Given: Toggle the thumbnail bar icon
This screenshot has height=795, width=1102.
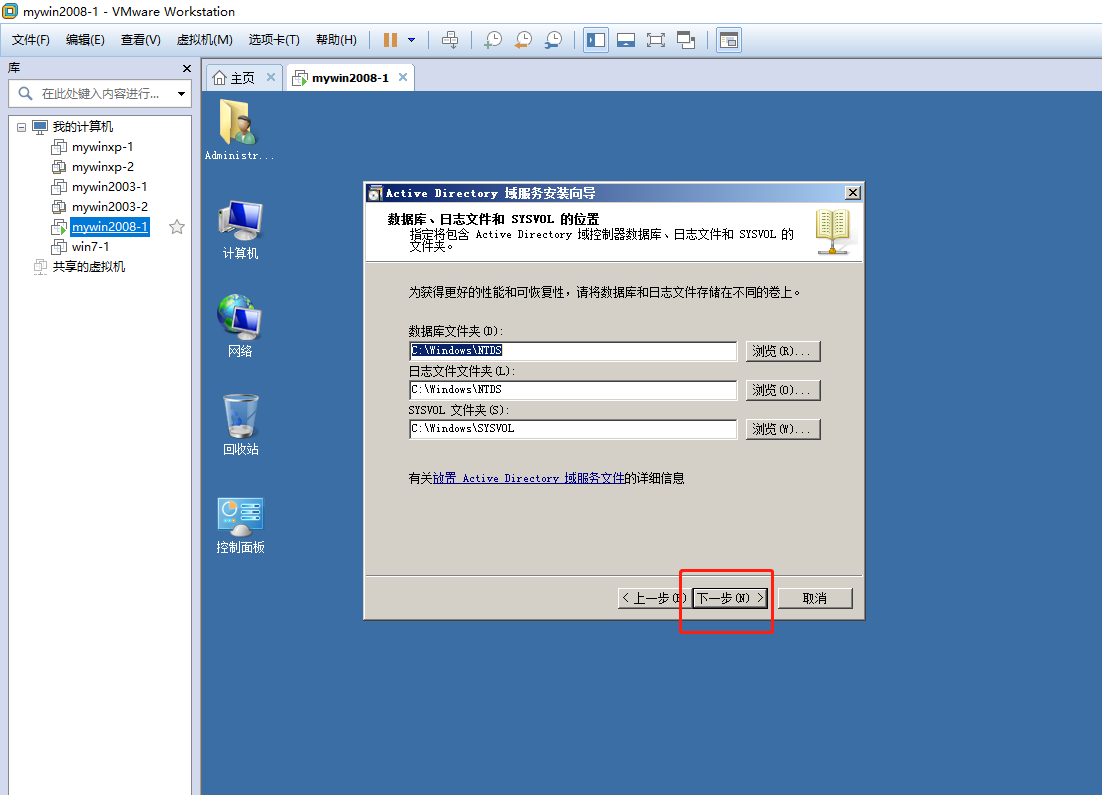Looking at the screenshot, I should click(x=625, y=40).
